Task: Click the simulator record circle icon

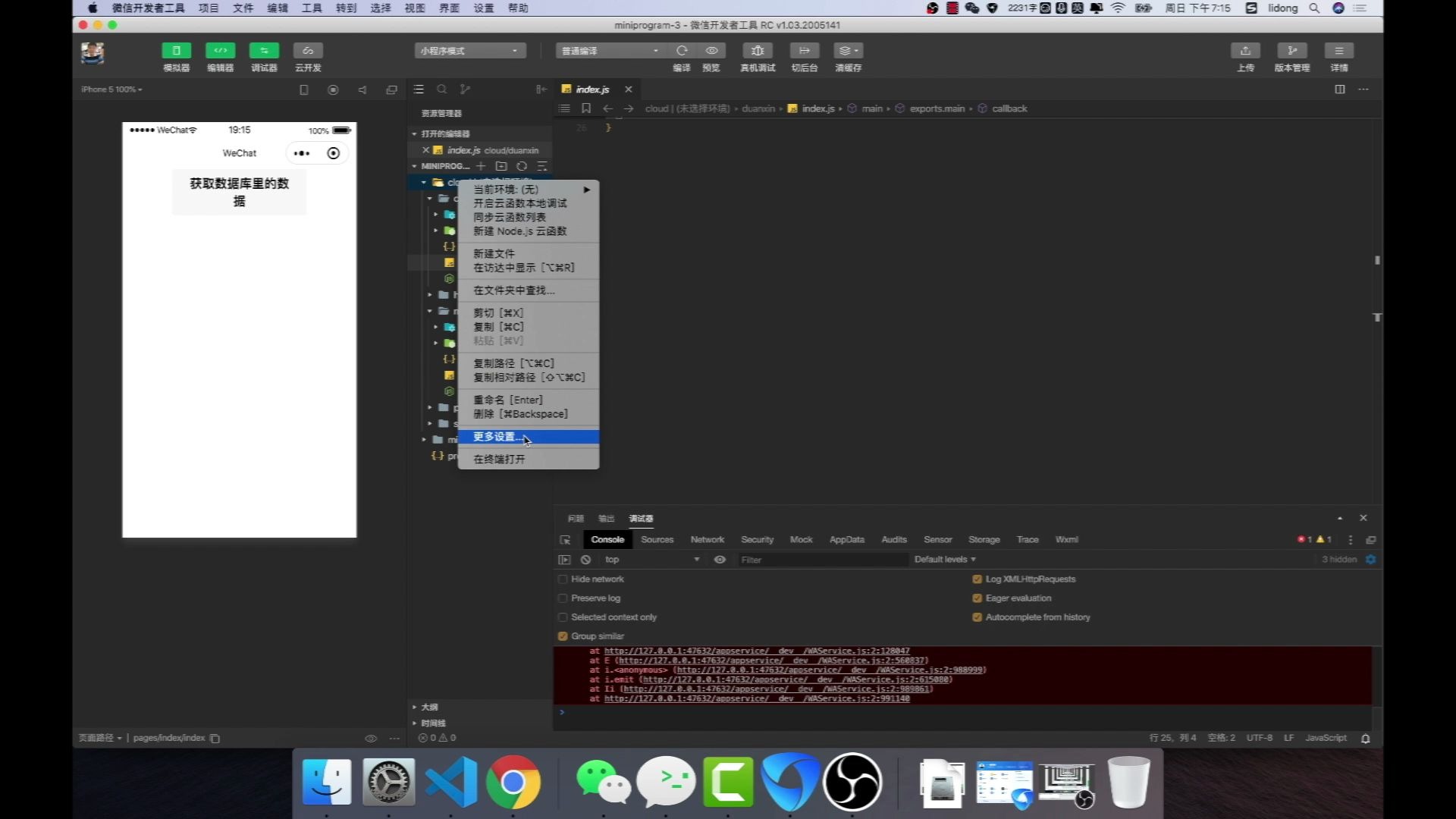Action: pyautogui.click(x=333, y=89)
